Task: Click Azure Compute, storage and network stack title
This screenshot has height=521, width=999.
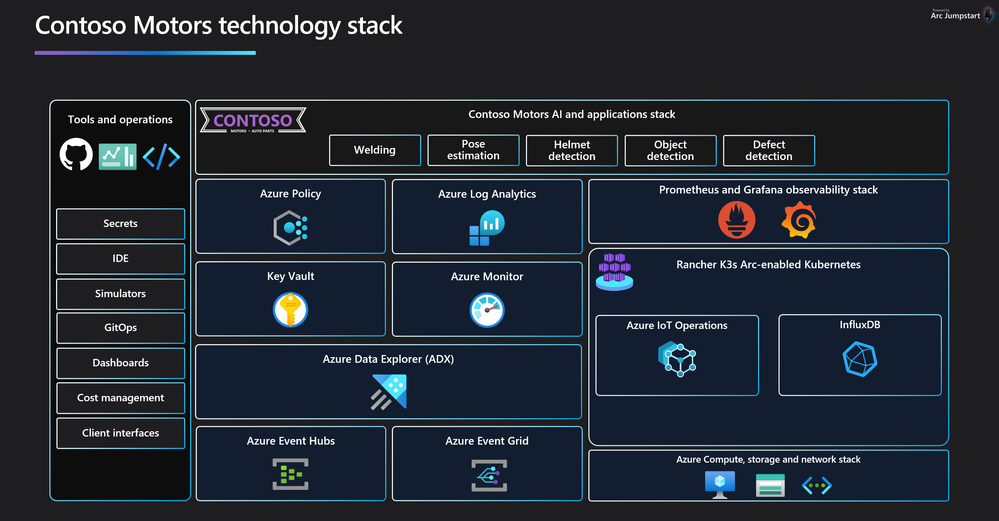Action: pyautogui.click(x=768, y=459)
